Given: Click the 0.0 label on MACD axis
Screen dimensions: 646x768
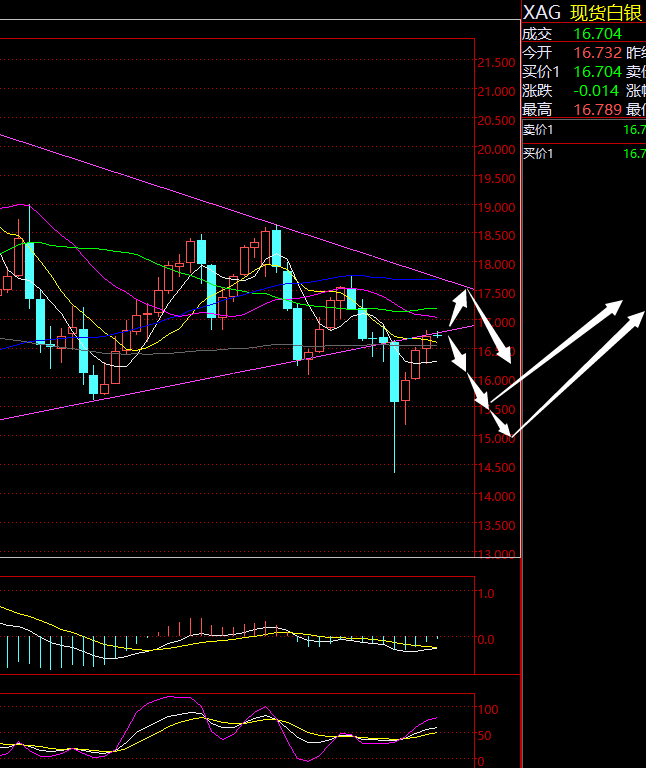Looking at the screenshot, I should (486, 640).
